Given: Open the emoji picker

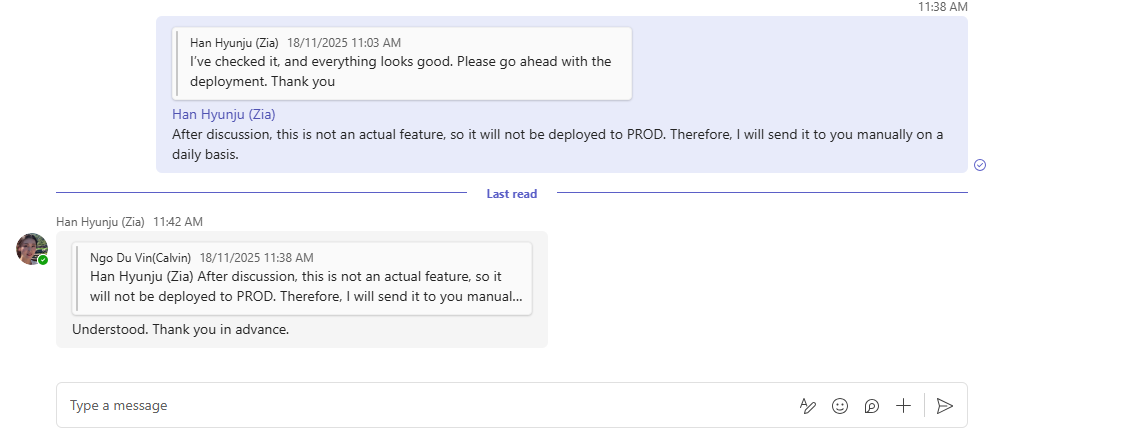Looking at the screenshot, I should point(840,406).
